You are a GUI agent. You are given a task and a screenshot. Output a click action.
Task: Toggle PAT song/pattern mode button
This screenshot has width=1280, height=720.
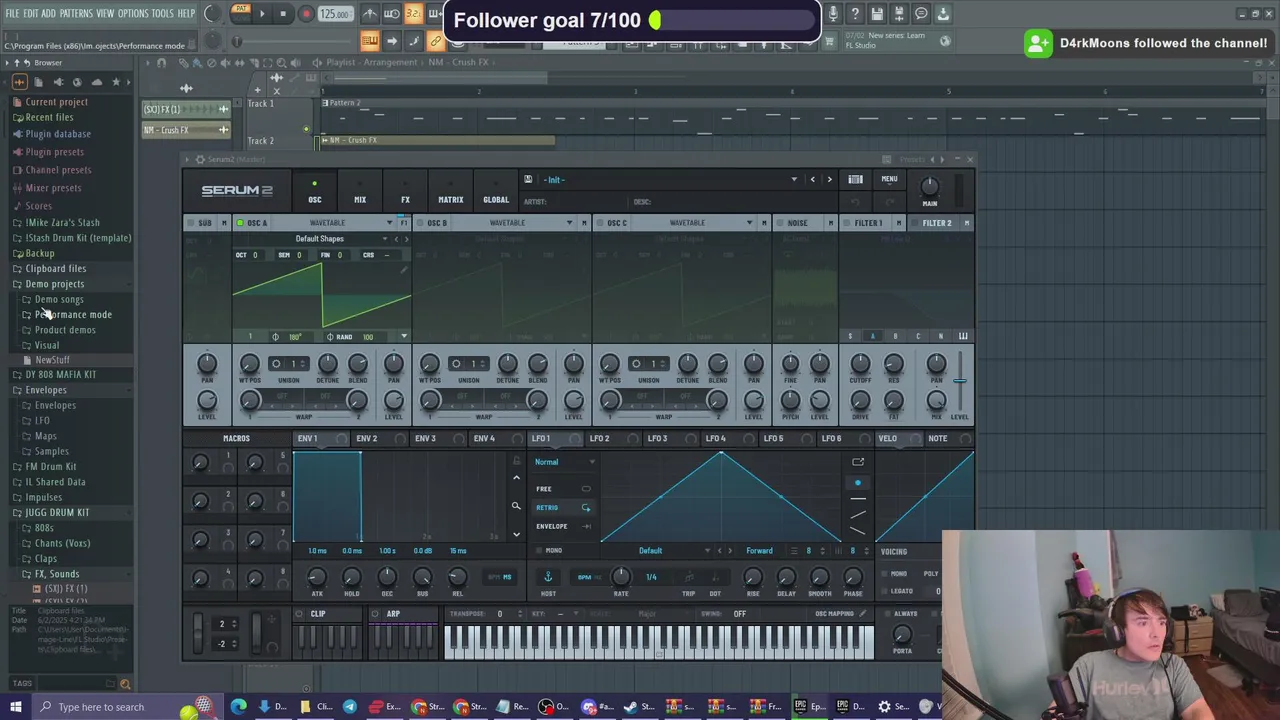coord(240,14)
